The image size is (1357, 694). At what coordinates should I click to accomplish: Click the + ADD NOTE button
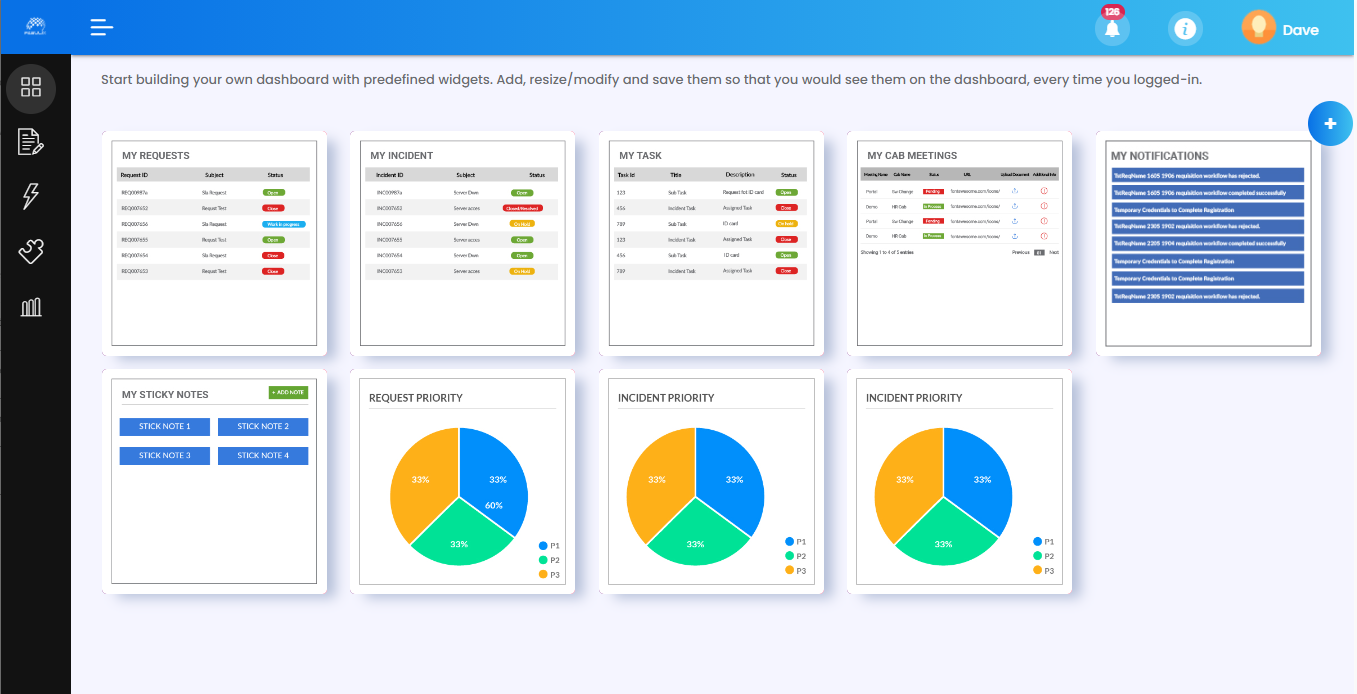pos(288,393)
